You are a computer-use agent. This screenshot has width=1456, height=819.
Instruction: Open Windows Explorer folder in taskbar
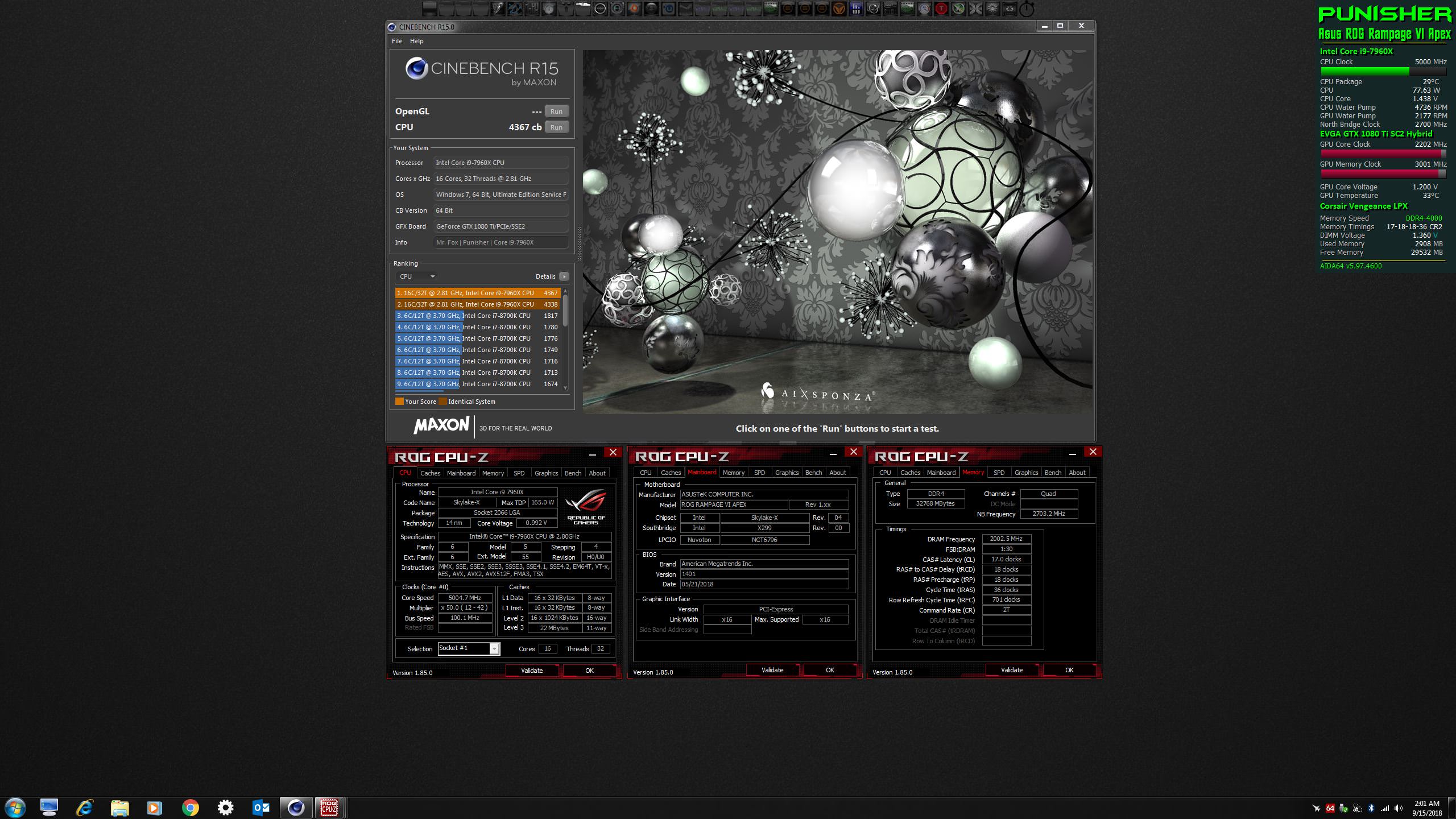coord(119,808)
